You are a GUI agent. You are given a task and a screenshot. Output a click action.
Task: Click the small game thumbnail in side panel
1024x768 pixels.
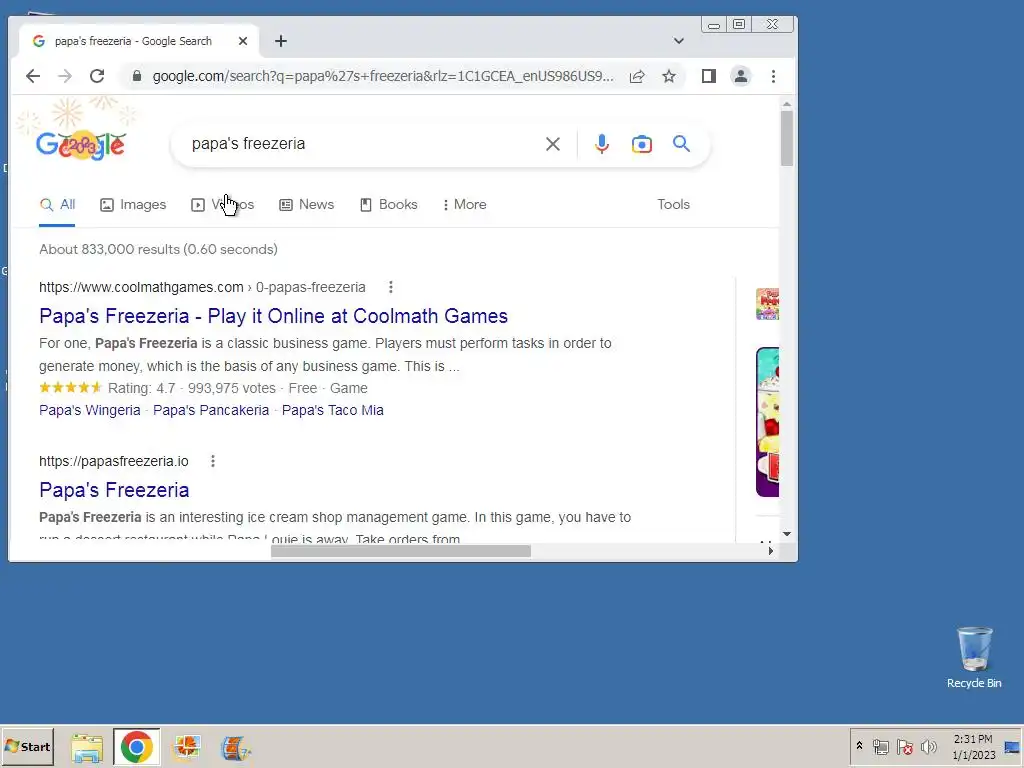pos(767,304)
